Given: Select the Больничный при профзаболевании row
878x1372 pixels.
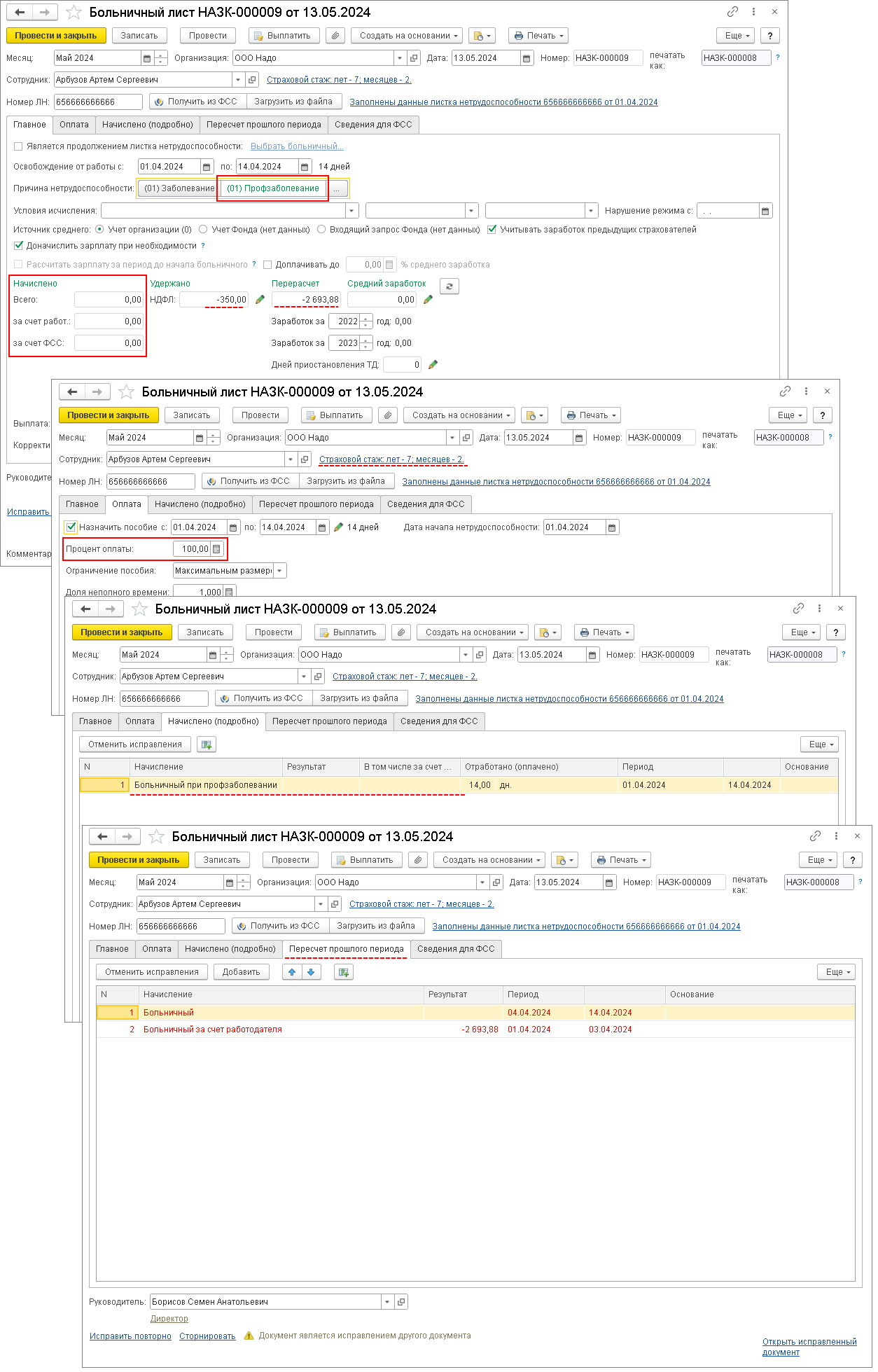Looking at the screenshot, I should point(459,785).
